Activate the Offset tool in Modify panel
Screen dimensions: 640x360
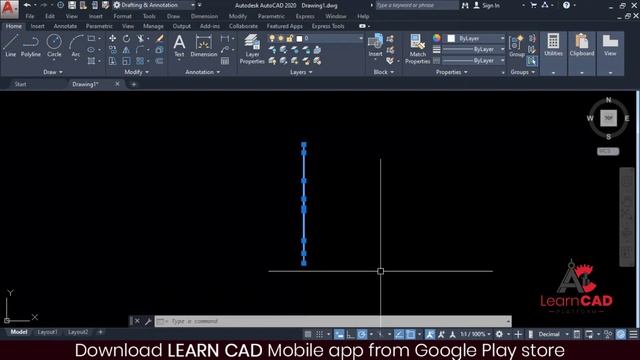[160, 61]
